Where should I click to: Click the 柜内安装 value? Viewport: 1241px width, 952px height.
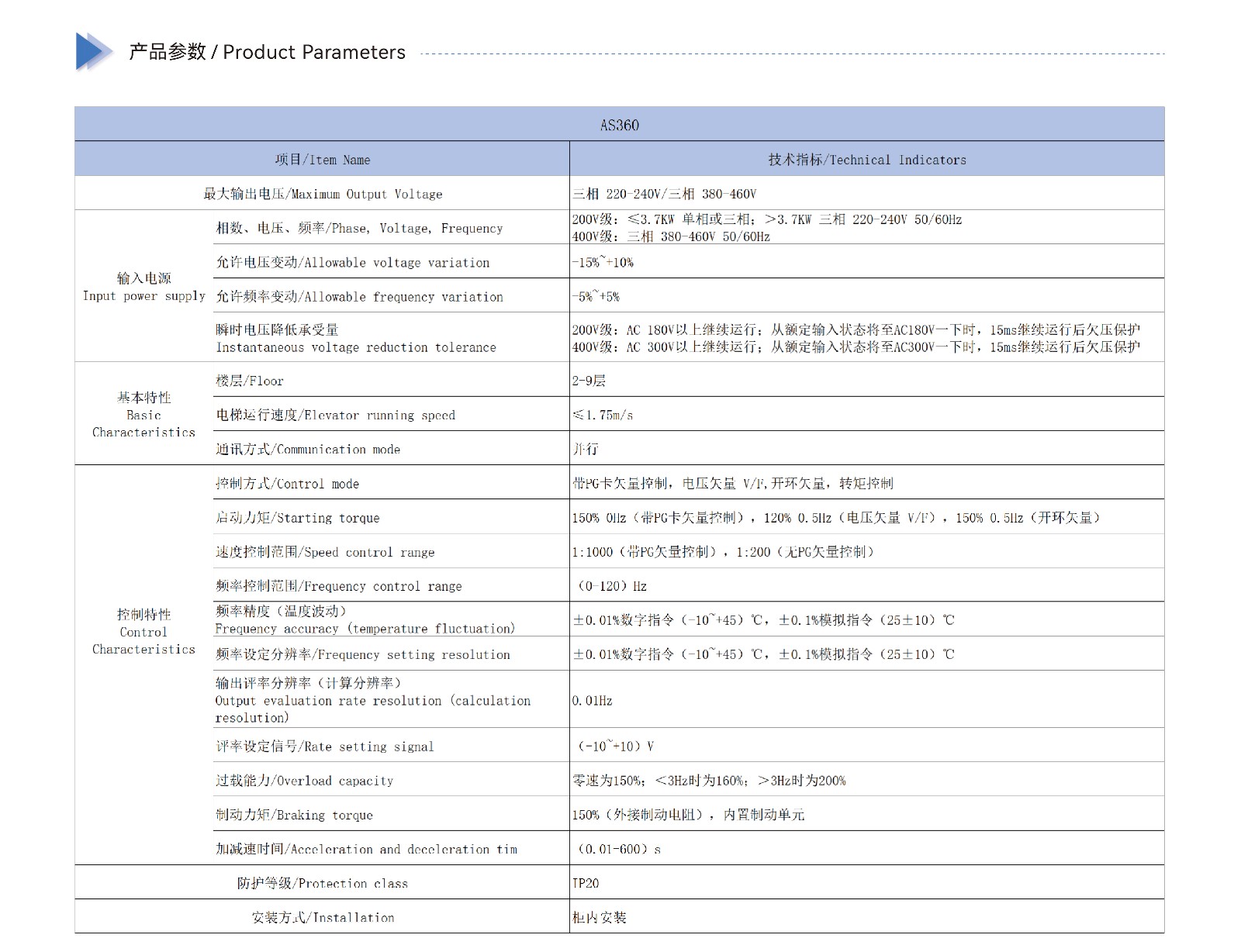click(600, 917)
